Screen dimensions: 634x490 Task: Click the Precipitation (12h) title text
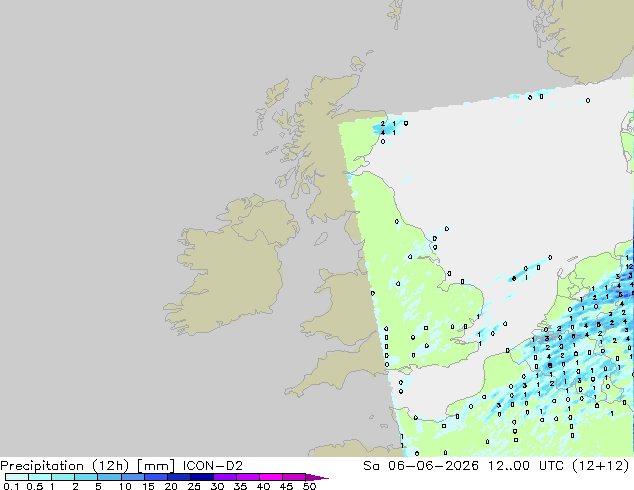65,466
